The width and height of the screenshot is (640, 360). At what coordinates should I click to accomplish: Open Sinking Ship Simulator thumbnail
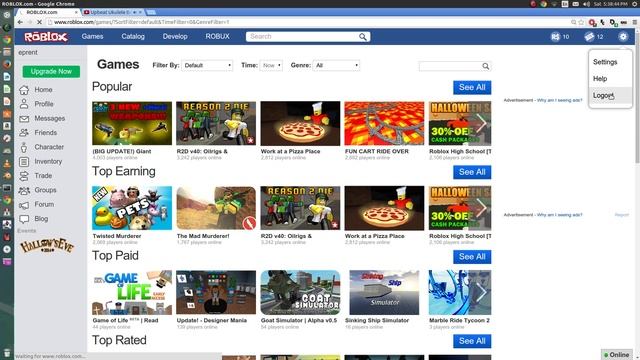coord(384,292)
